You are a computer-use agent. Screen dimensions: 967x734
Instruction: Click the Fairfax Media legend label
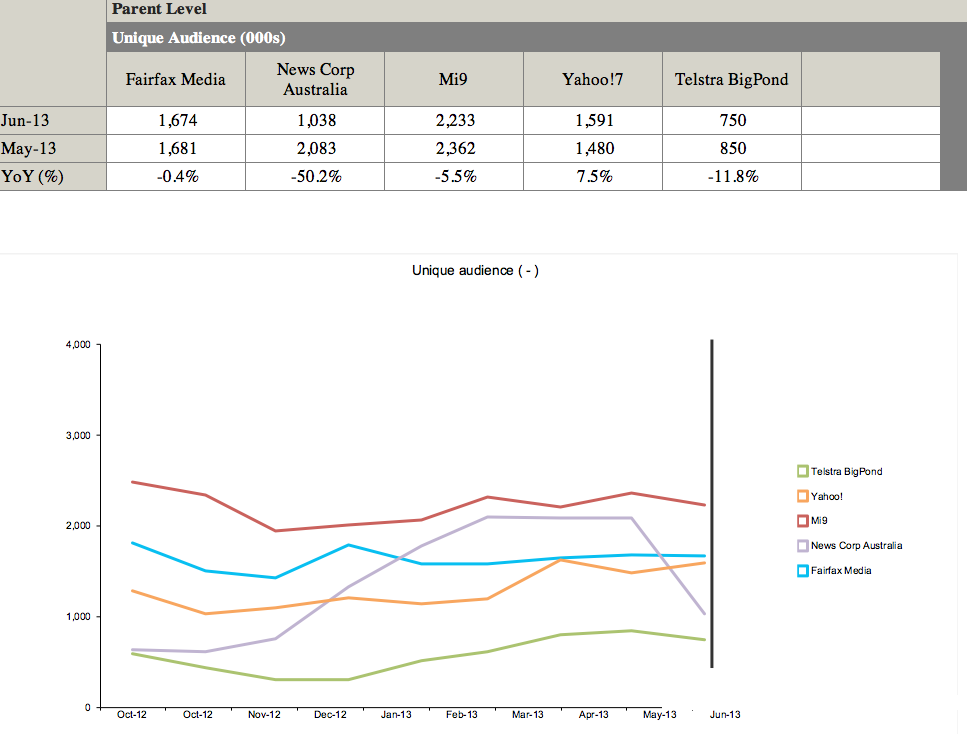pyautogui.click(x=841, y=571)
